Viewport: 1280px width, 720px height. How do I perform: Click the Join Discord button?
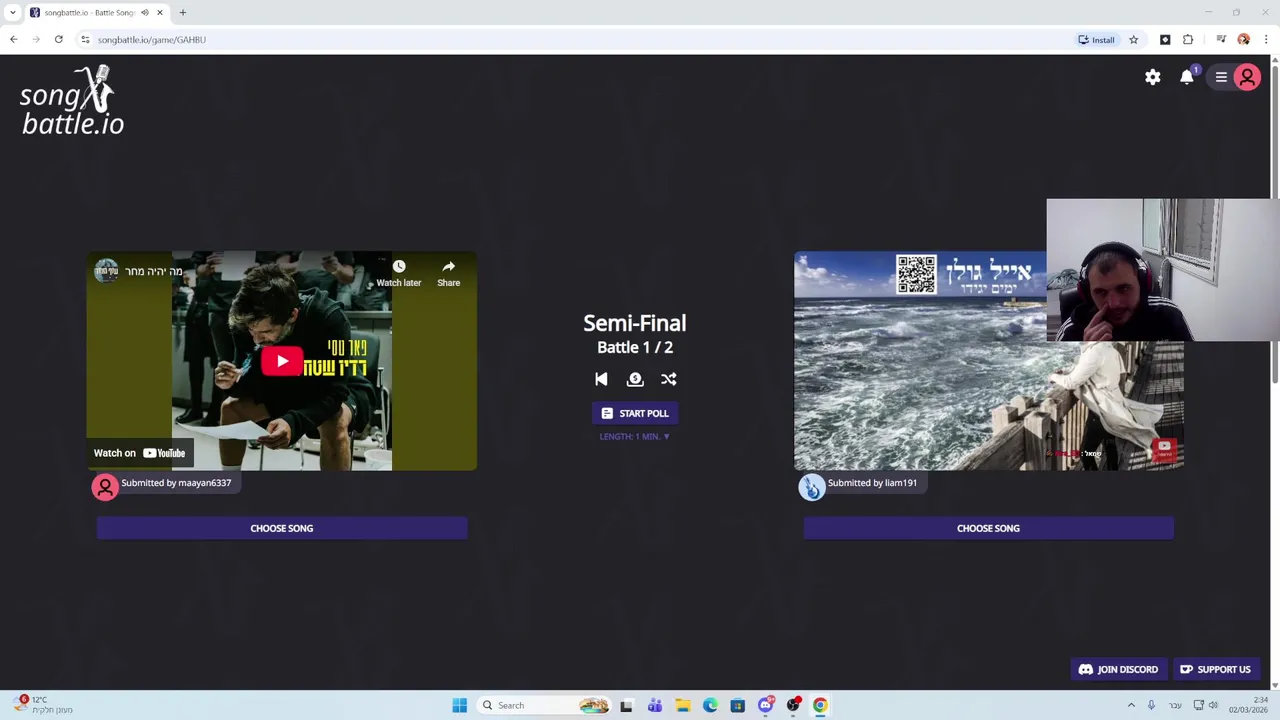1118,669
